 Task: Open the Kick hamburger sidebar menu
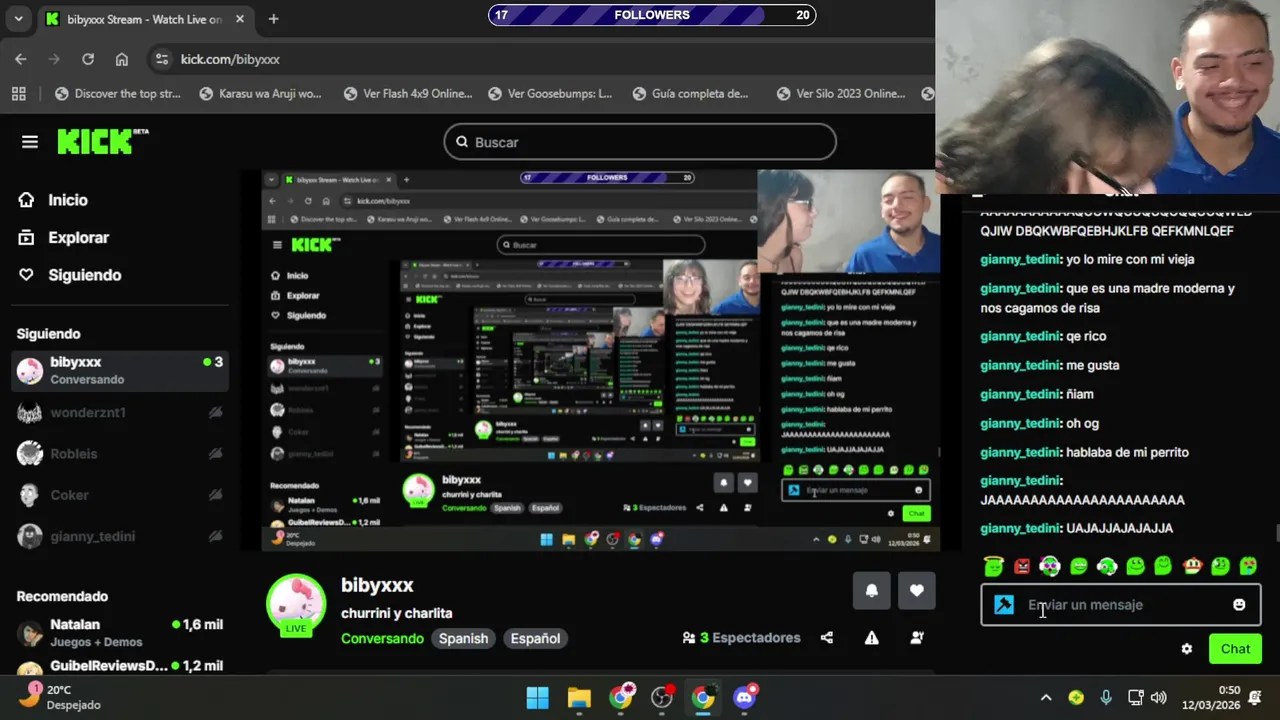point(30,142)
